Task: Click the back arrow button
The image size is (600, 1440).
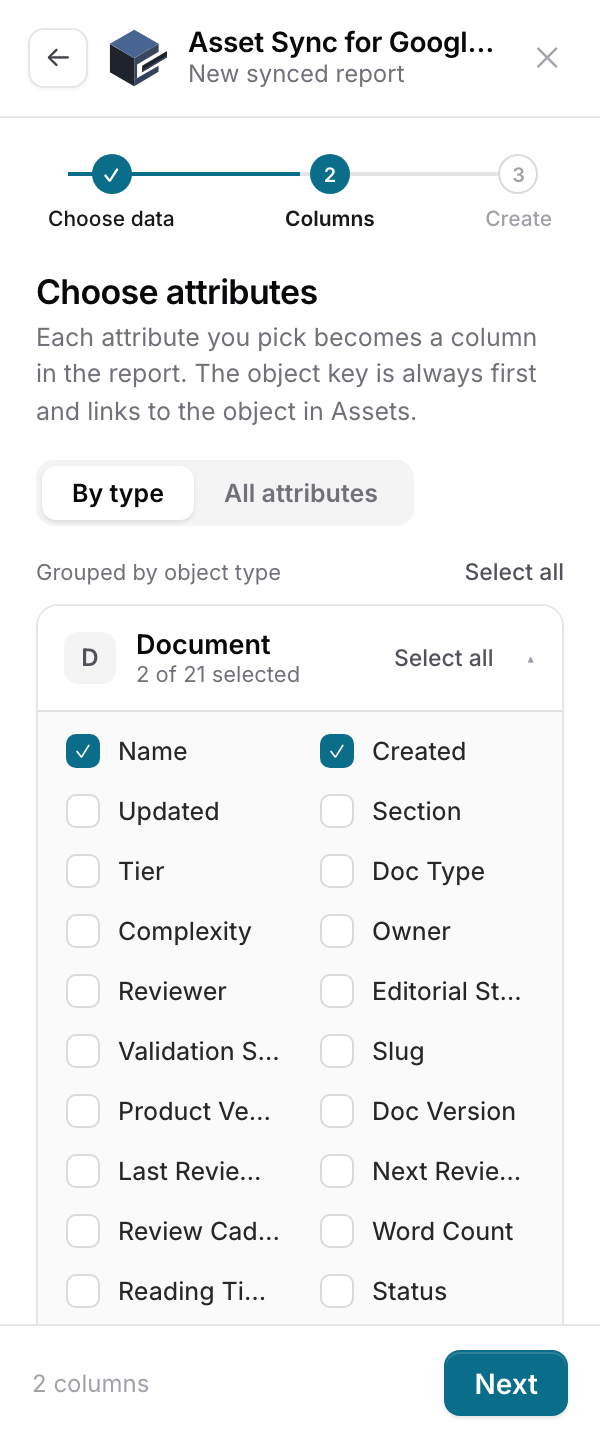Action: (x=58, y=58)
